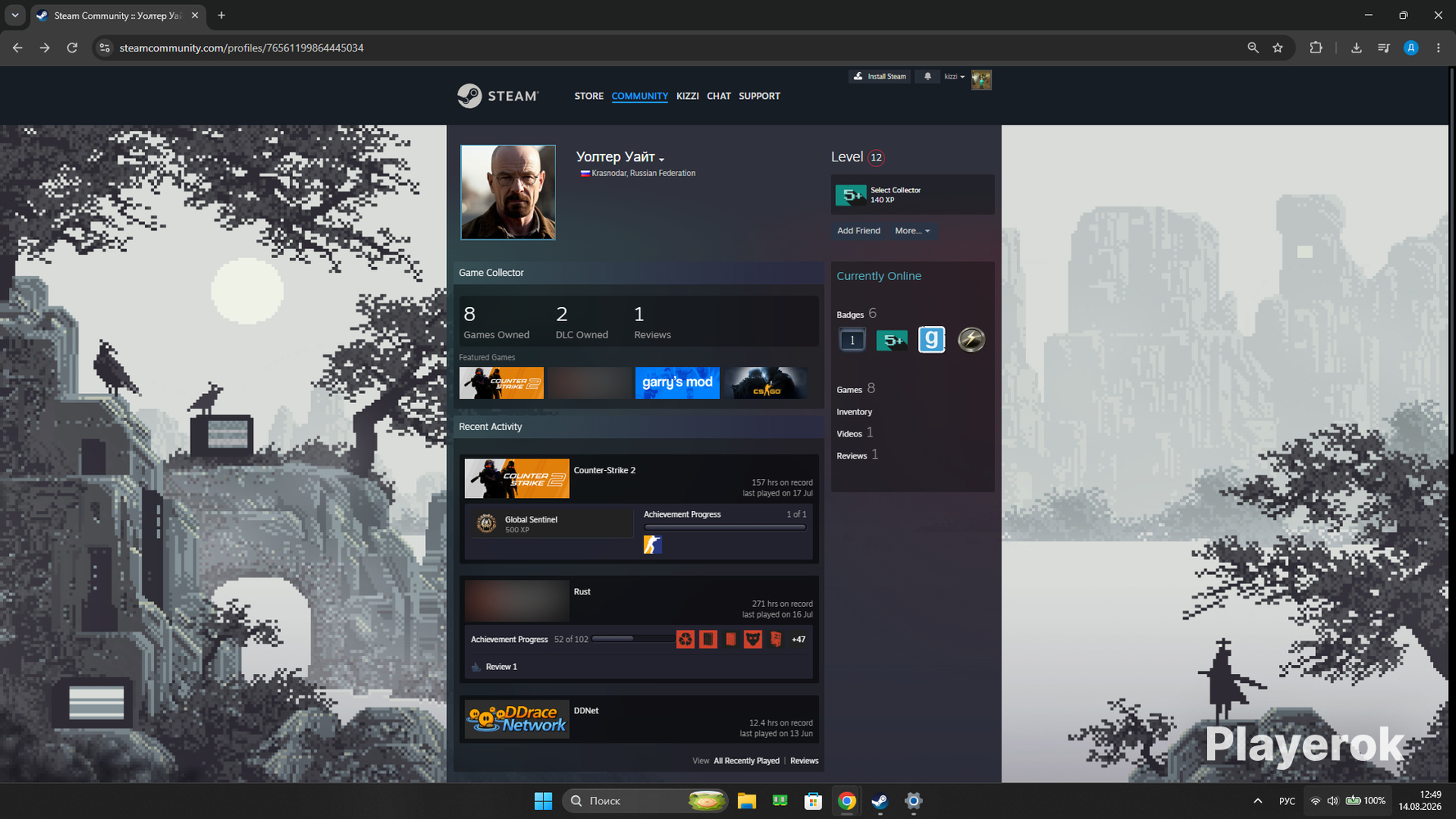
Task: Go back with the browser back arrow
Action: (x=17, y=48)
